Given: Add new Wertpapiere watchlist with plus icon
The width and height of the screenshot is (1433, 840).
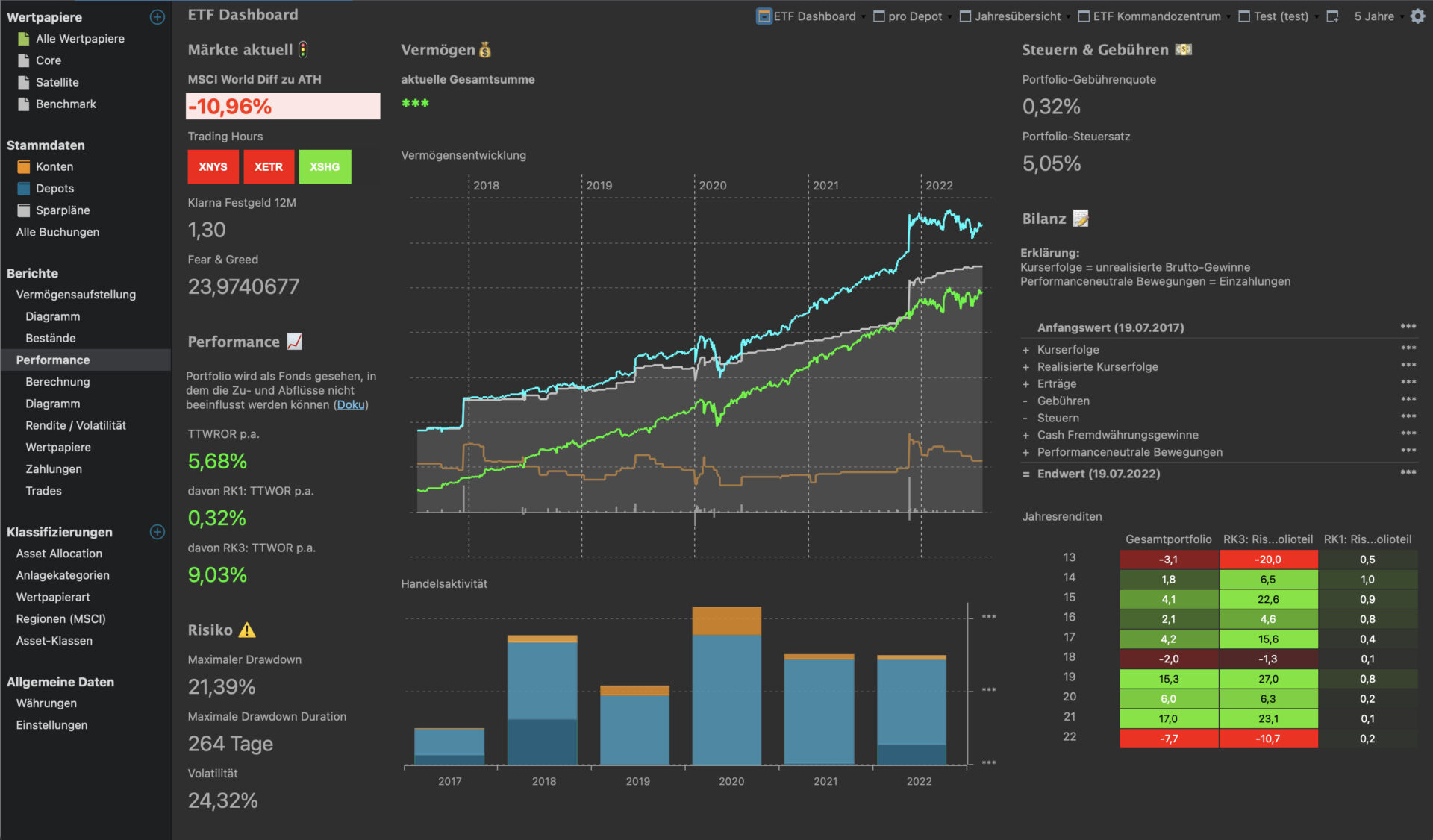Looking at the screenshot, I should (x=157, y=17).
